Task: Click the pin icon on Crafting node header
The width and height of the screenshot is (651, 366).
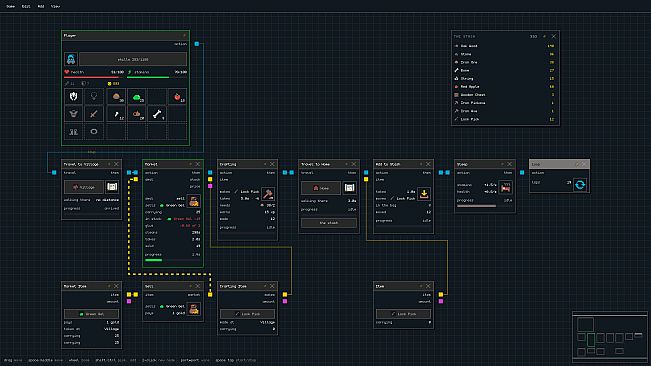Action: coord(265,164)
